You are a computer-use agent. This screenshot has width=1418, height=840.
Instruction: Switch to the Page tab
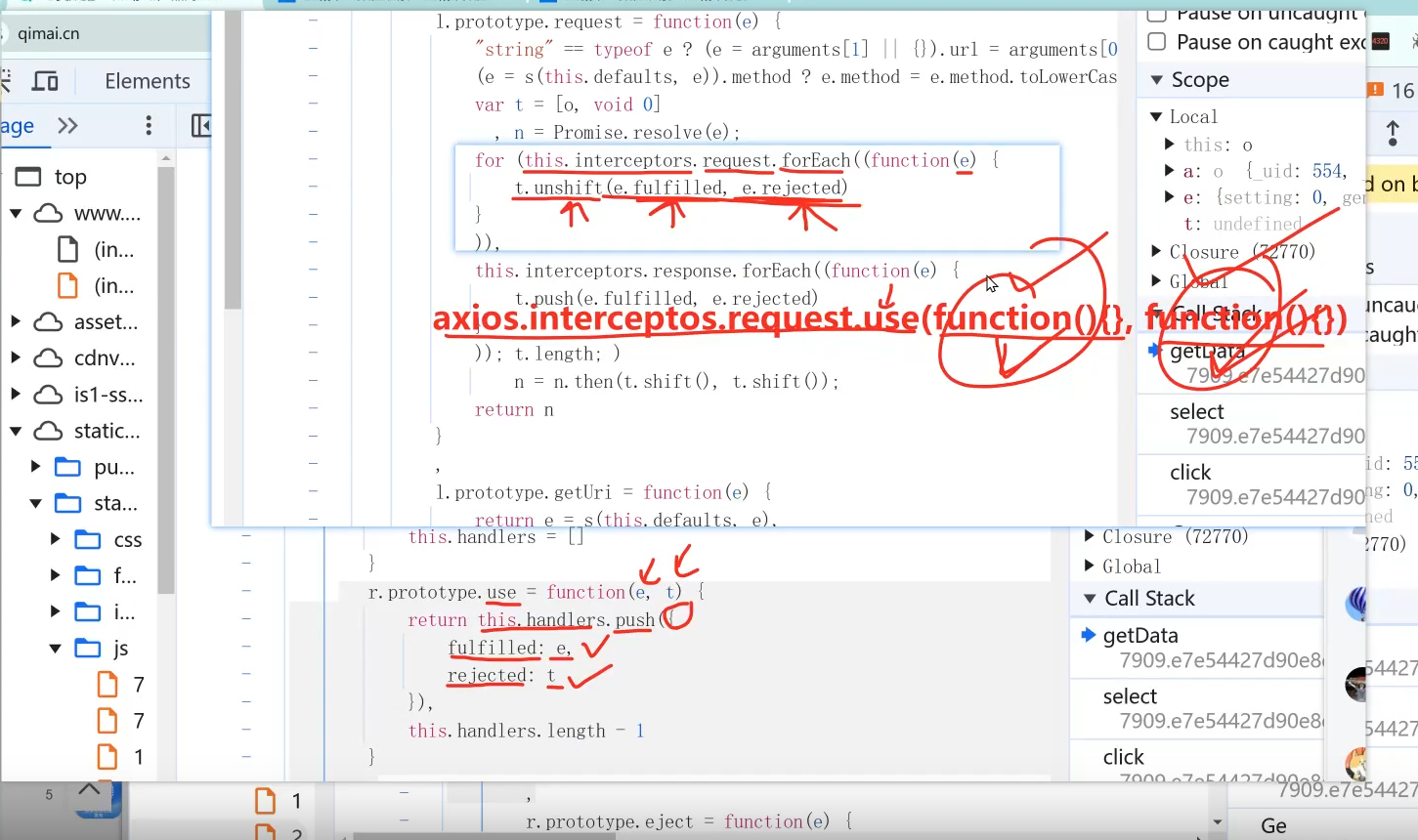point(17,126)
